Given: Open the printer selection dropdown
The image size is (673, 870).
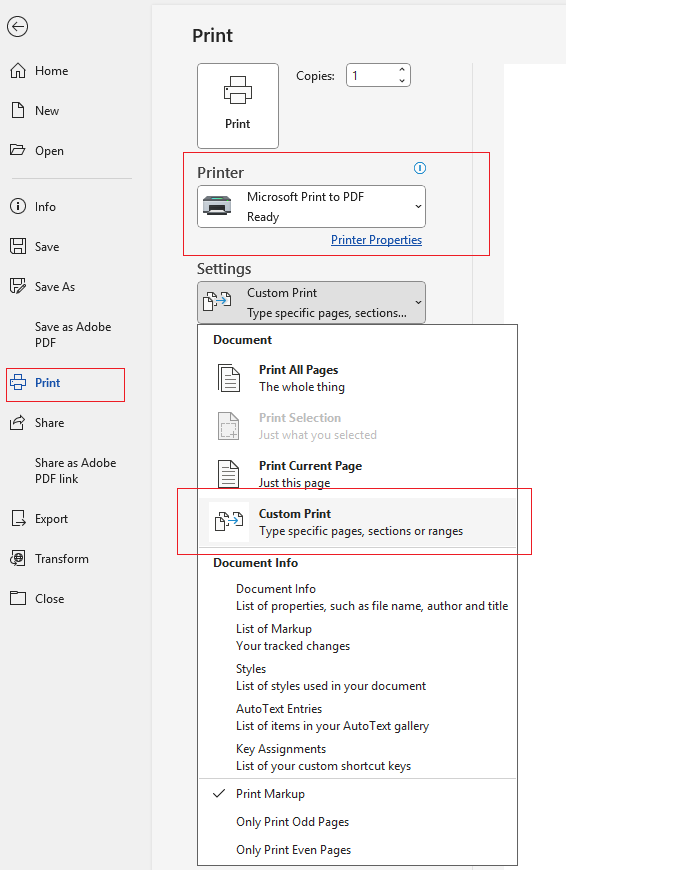Looking at the screenshot, I should pos(311,206).
